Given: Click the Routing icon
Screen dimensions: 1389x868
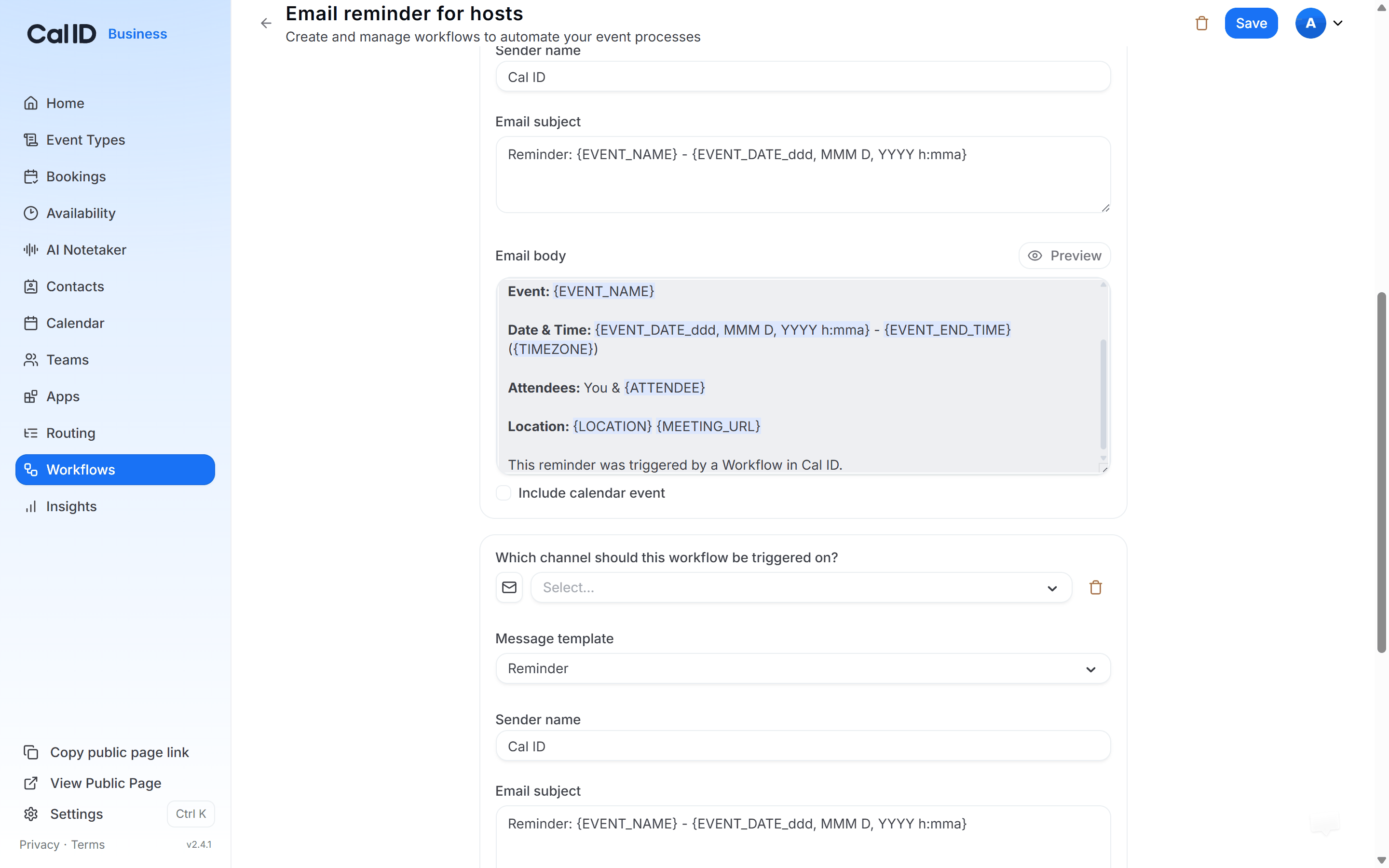Looking at the screenshot, I should (x=31, y=434).
